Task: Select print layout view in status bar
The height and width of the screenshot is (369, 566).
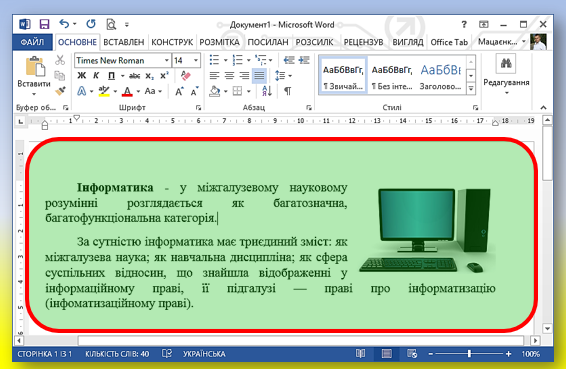Action: coord(386,353)
